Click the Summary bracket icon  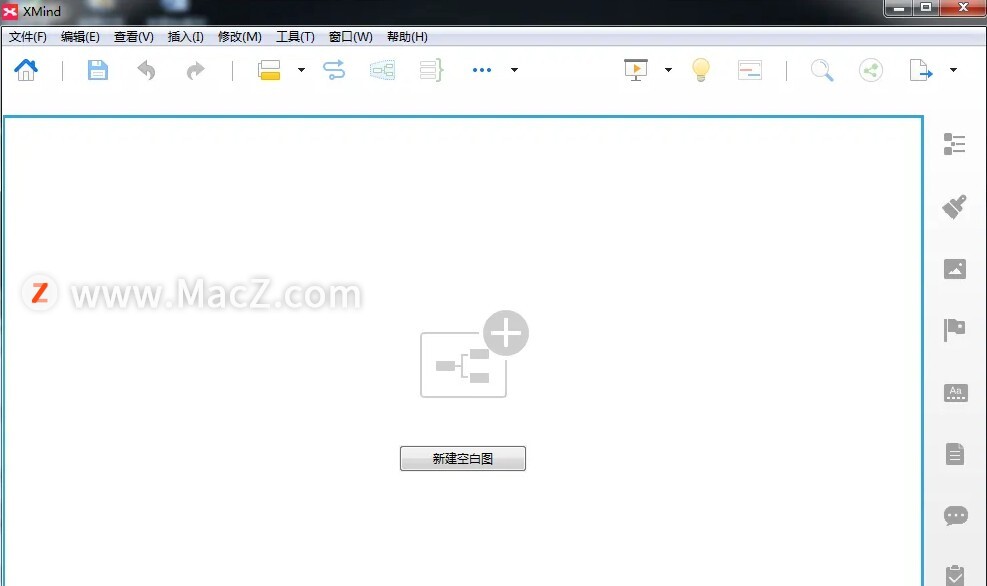(x=432, y=70)
